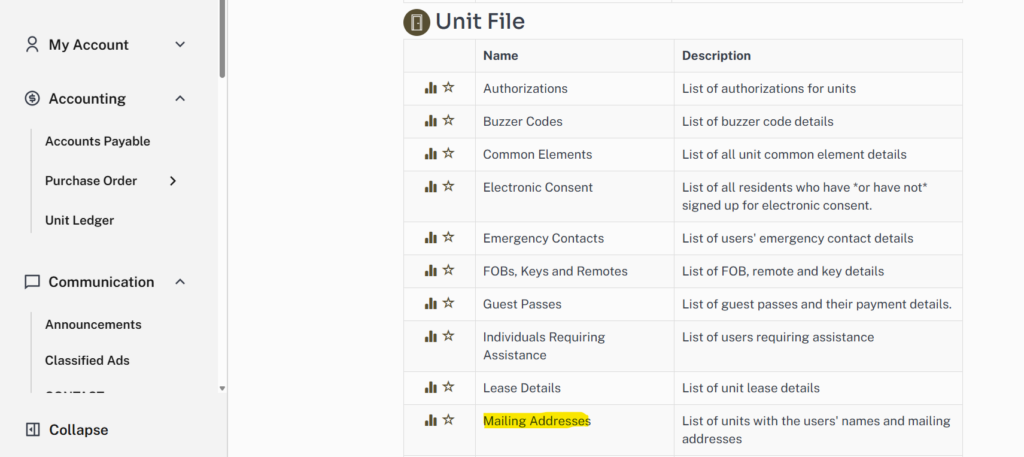Open the Mailing Addresses report link
This screenshot has width=1024, height=457.
pyautogui.click(x=536, y=421)
